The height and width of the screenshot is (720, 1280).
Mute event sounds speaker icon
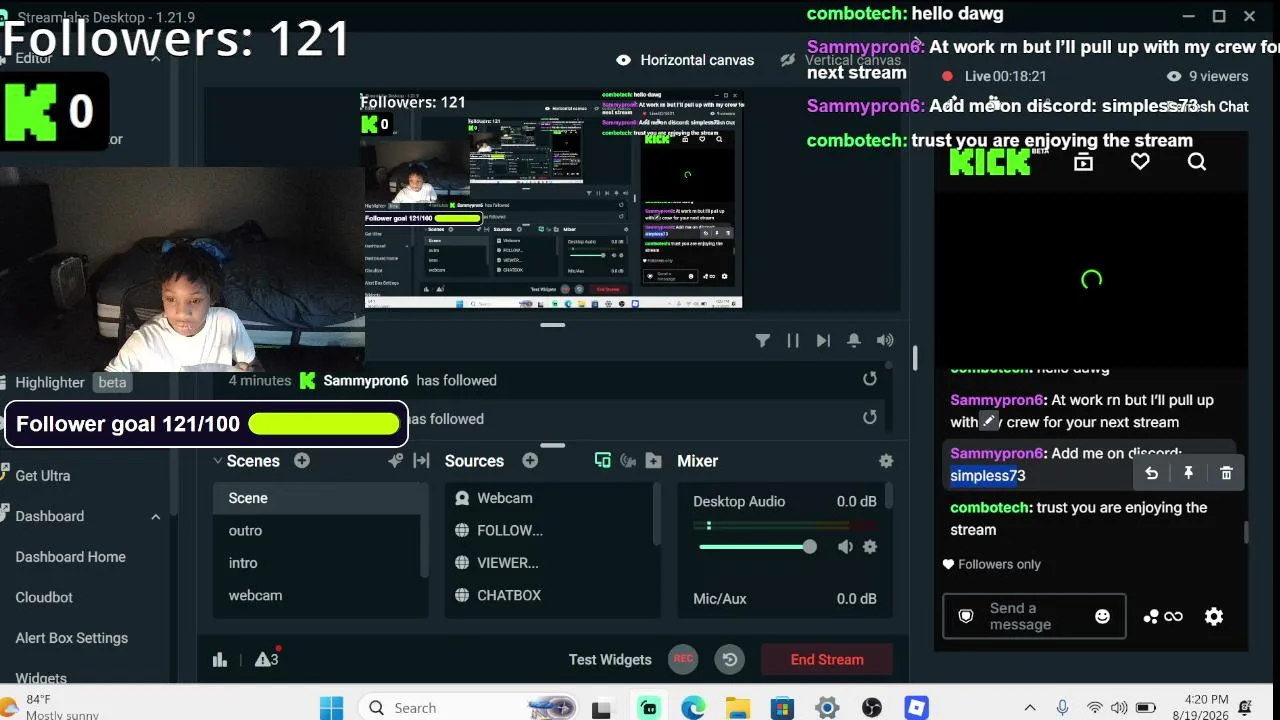pyautogui.click(x=885, y=341)
